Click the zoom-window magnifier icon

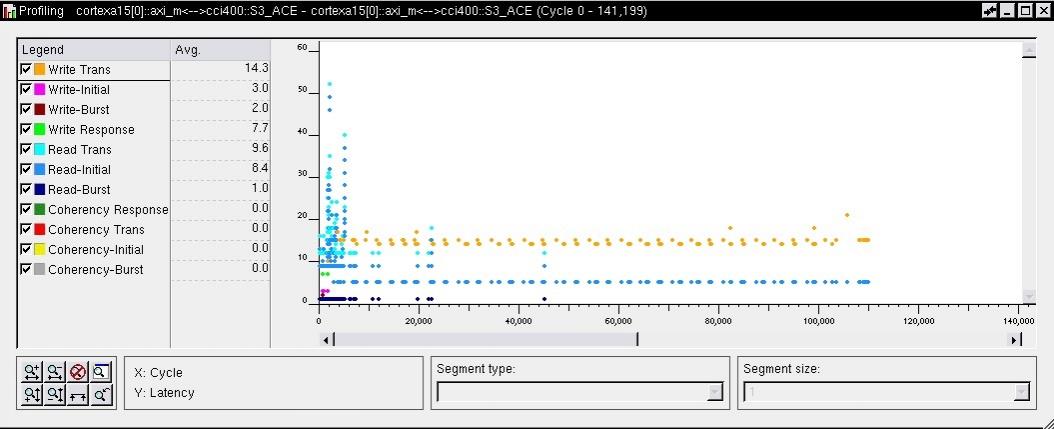point(101,371)
